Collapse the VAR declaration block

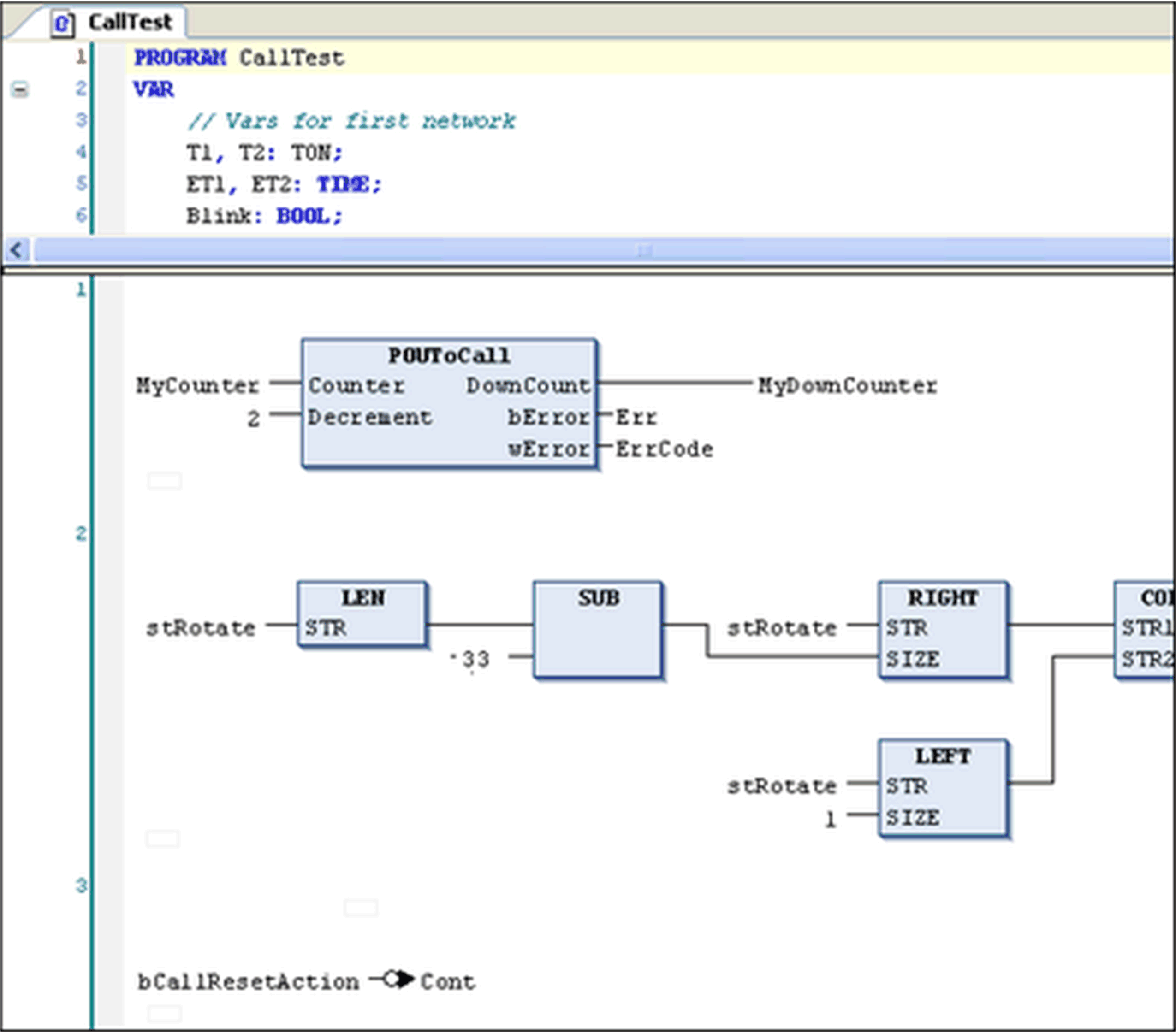[x=21, y=90]
